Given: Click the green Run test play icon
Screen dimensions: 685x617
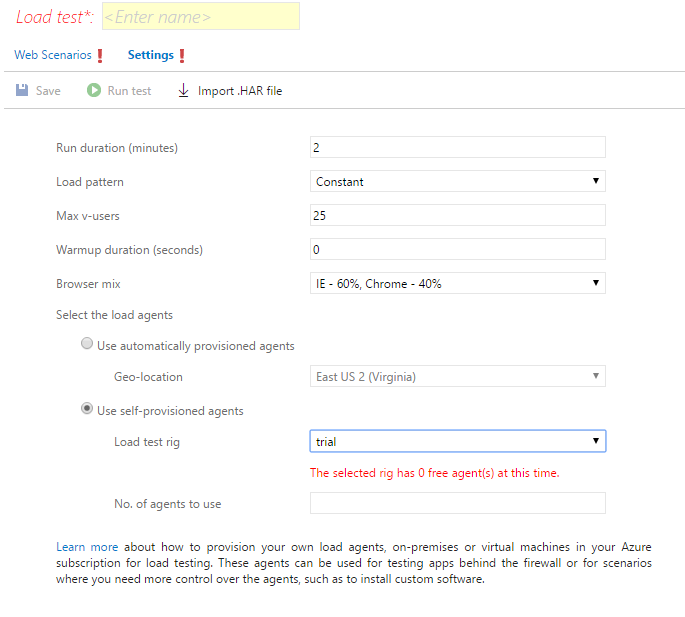Looking at the screenshot, I should (x=93, y=90).
